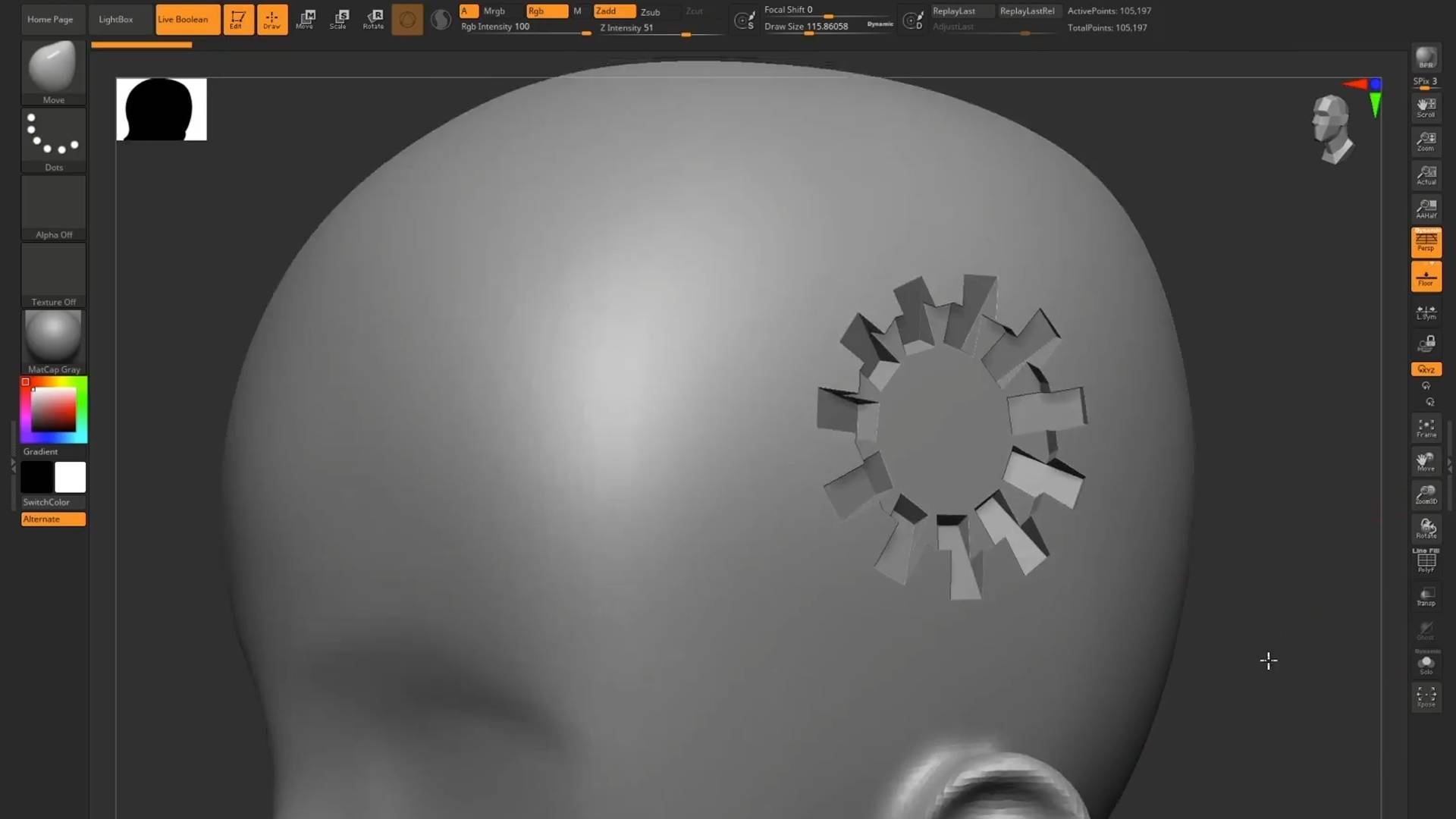The width and height of the screenshot is (1456, 819).
Task: Open LightBox browser
Action: (115, 19)
